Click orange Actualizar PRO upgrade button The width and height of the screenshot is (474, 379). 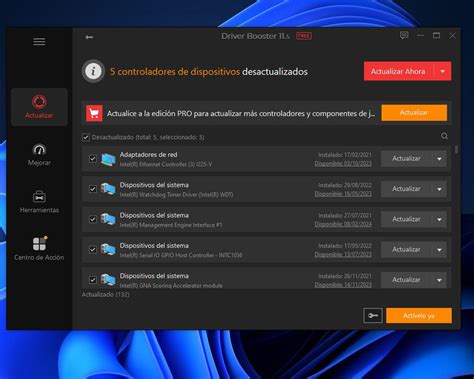(x=414, y=113)
